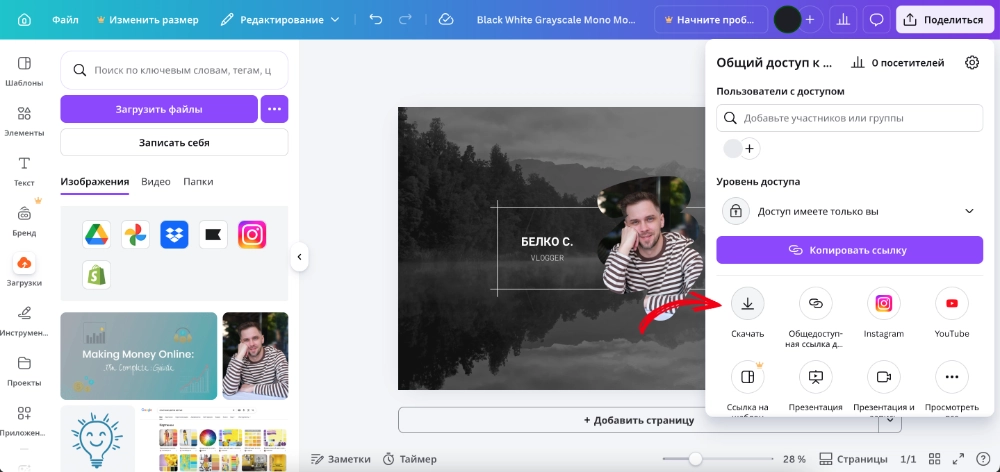The width and height of the screenshot is (1000, 472).
Task: Collapse the side panel arrow
Action: point(299,257)
